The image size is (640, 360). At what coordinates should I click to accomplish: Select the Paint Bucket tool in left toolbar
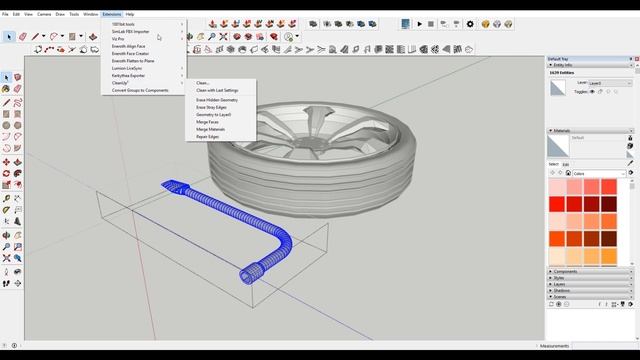(x=6, y=89)
